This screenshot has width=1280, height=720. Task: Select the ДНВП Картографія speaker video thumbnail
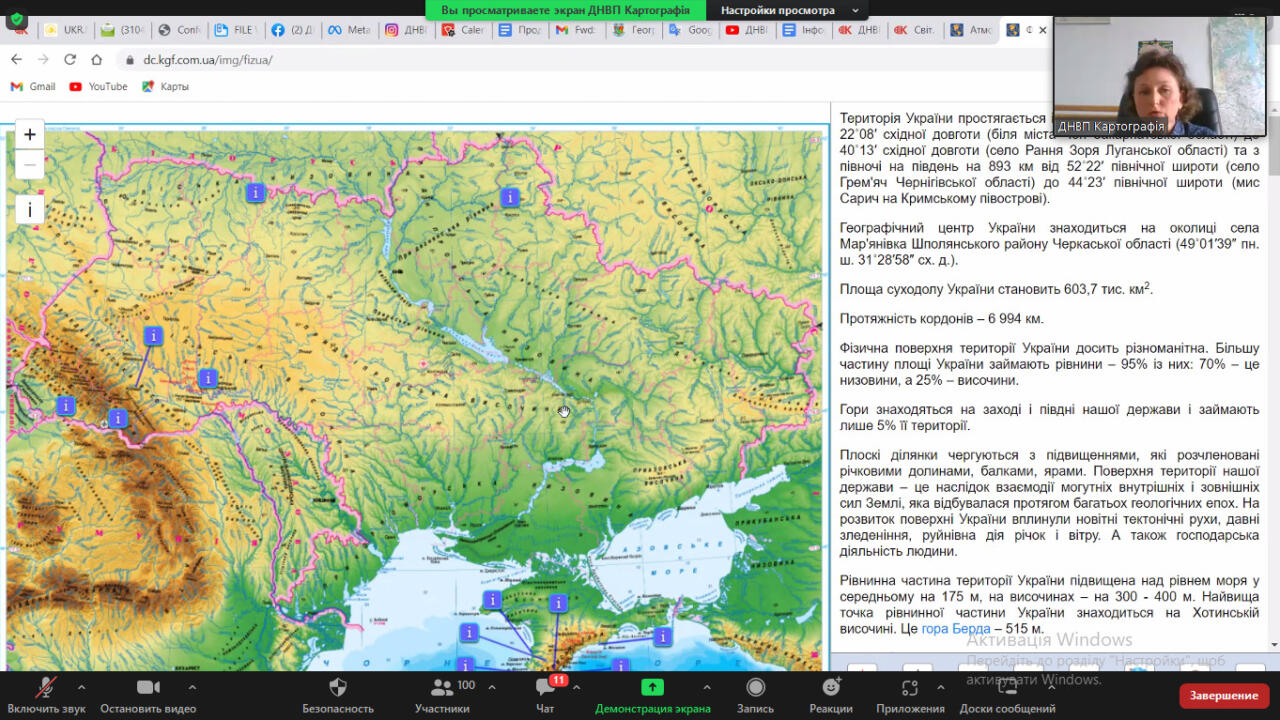[1160, 76]
